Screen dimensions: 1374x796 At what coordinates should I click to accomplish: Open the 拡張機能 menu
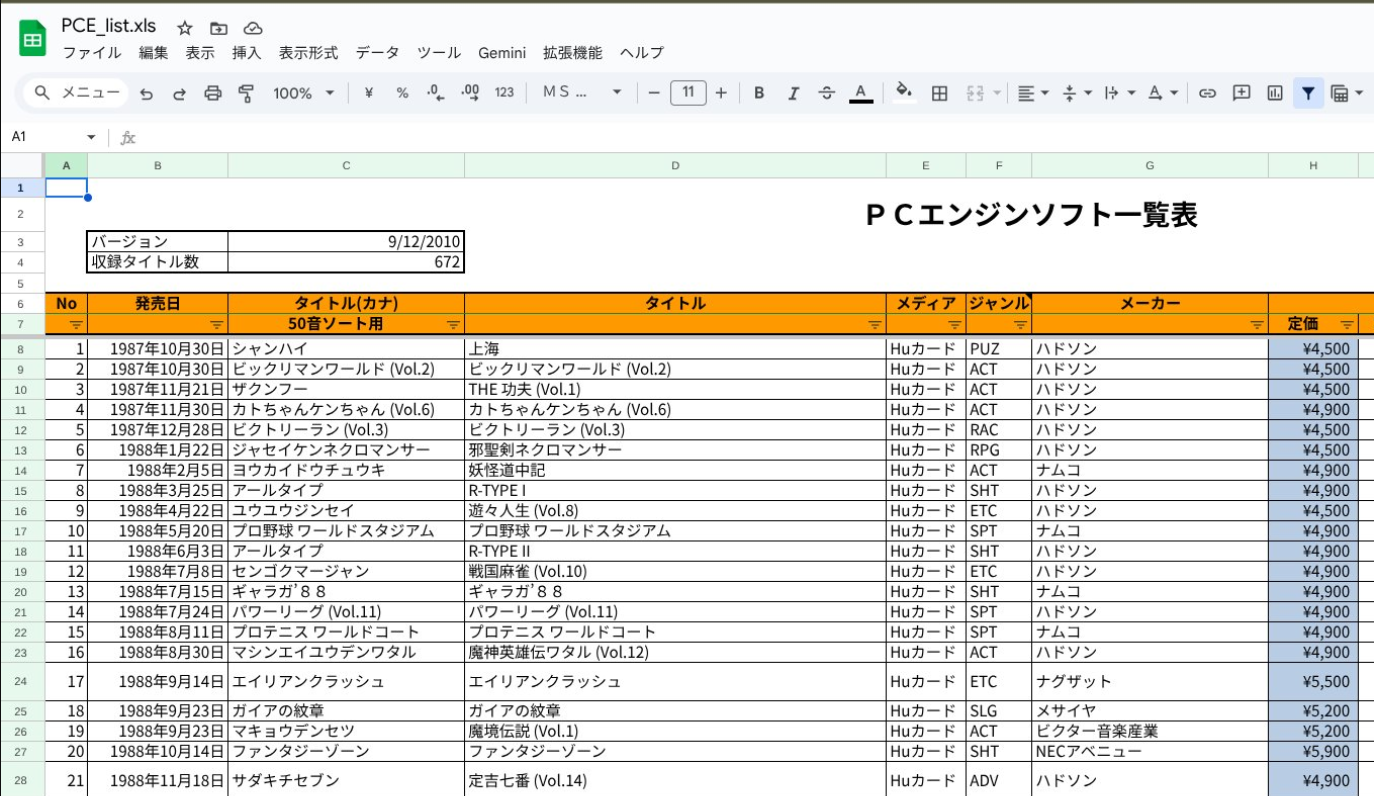pos(572,53)
